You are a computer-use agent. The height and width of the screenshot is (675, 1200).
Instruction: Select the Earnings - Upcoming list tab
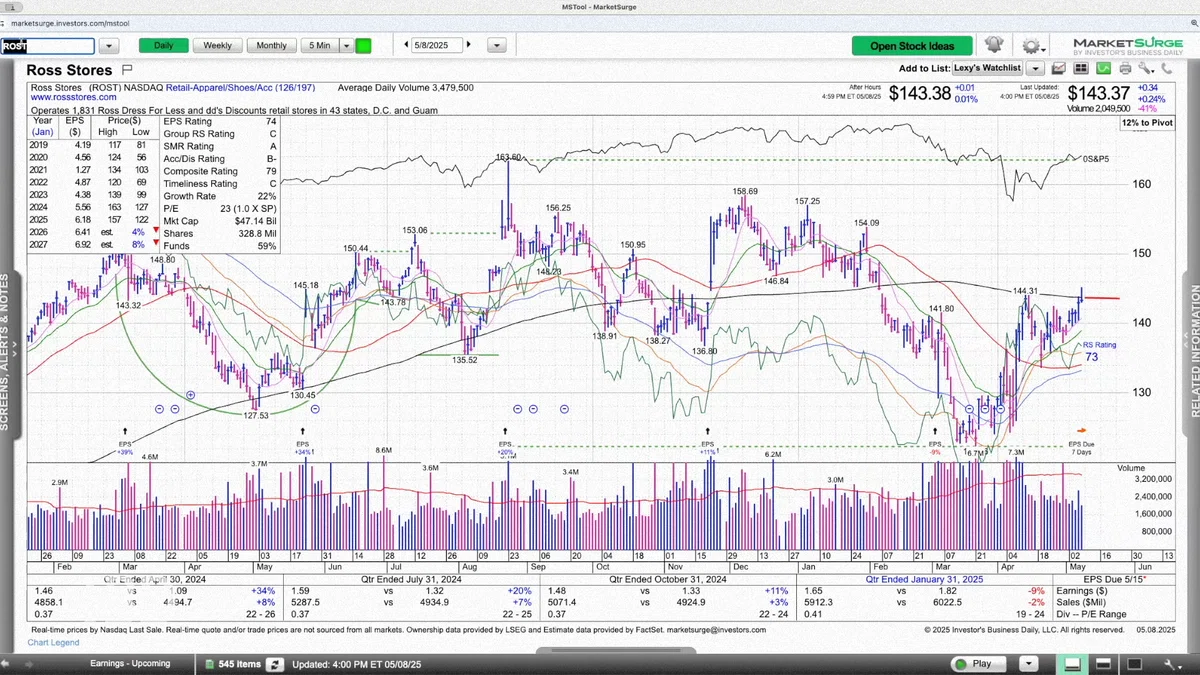click(130, 664)
